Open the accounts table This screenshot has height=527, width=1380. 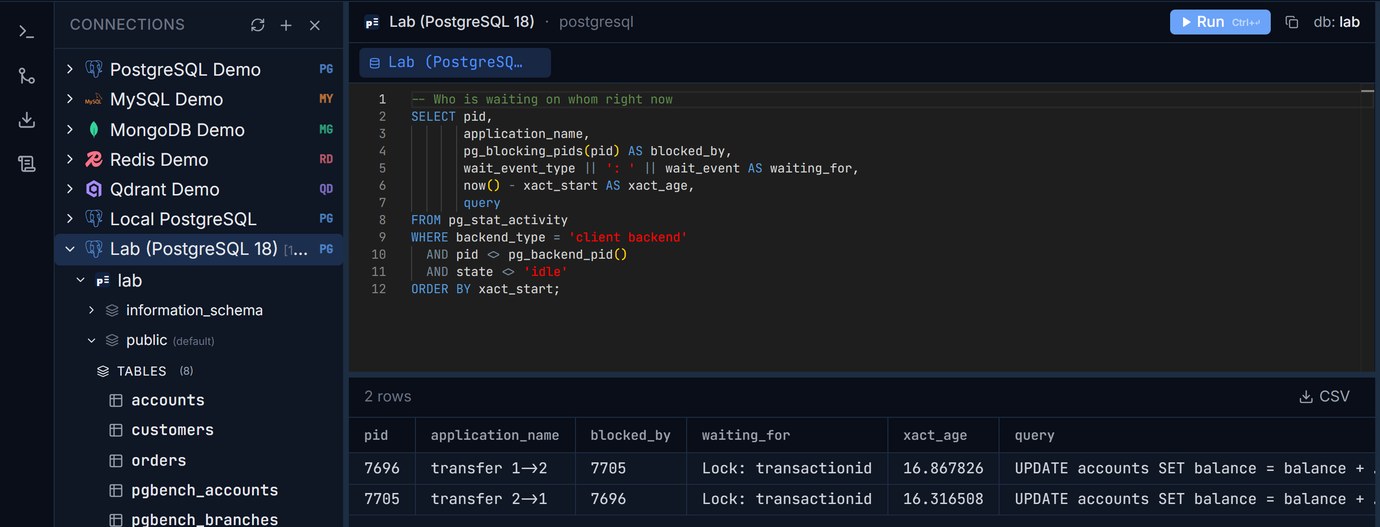click(x=168, y=400)
